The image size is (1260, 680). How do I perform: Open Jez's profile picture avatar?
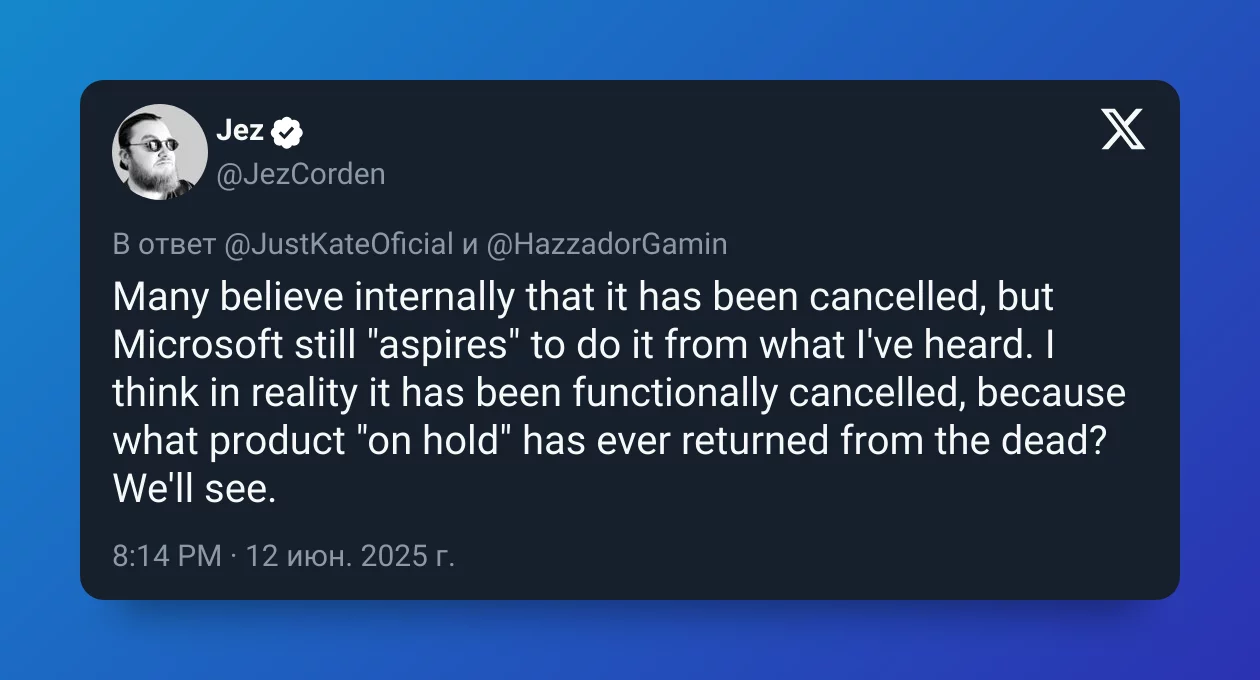click(160, 152)
